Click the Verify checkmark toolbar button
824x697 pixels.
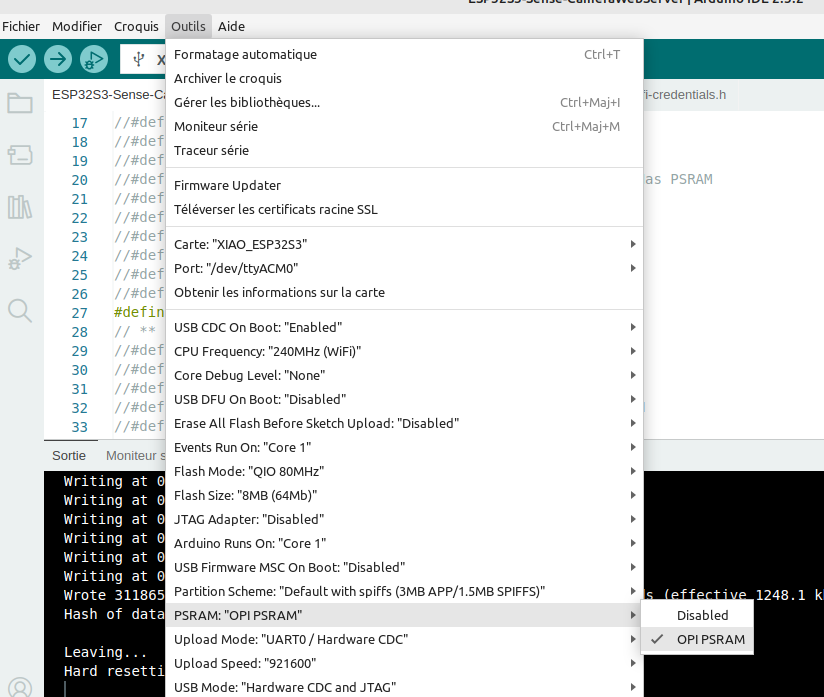point(22,59)
